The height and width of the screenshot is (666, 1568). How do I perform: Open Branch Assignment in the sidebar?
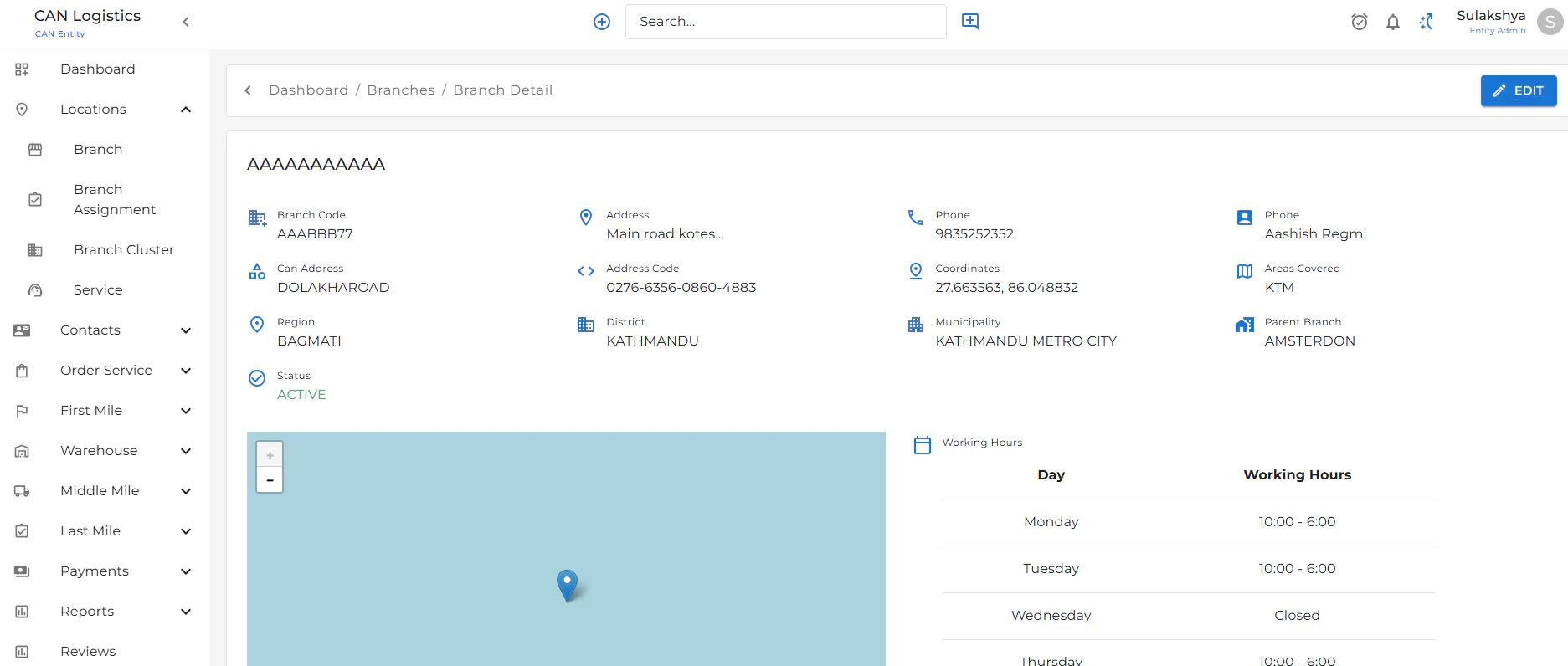pos(115,200)
